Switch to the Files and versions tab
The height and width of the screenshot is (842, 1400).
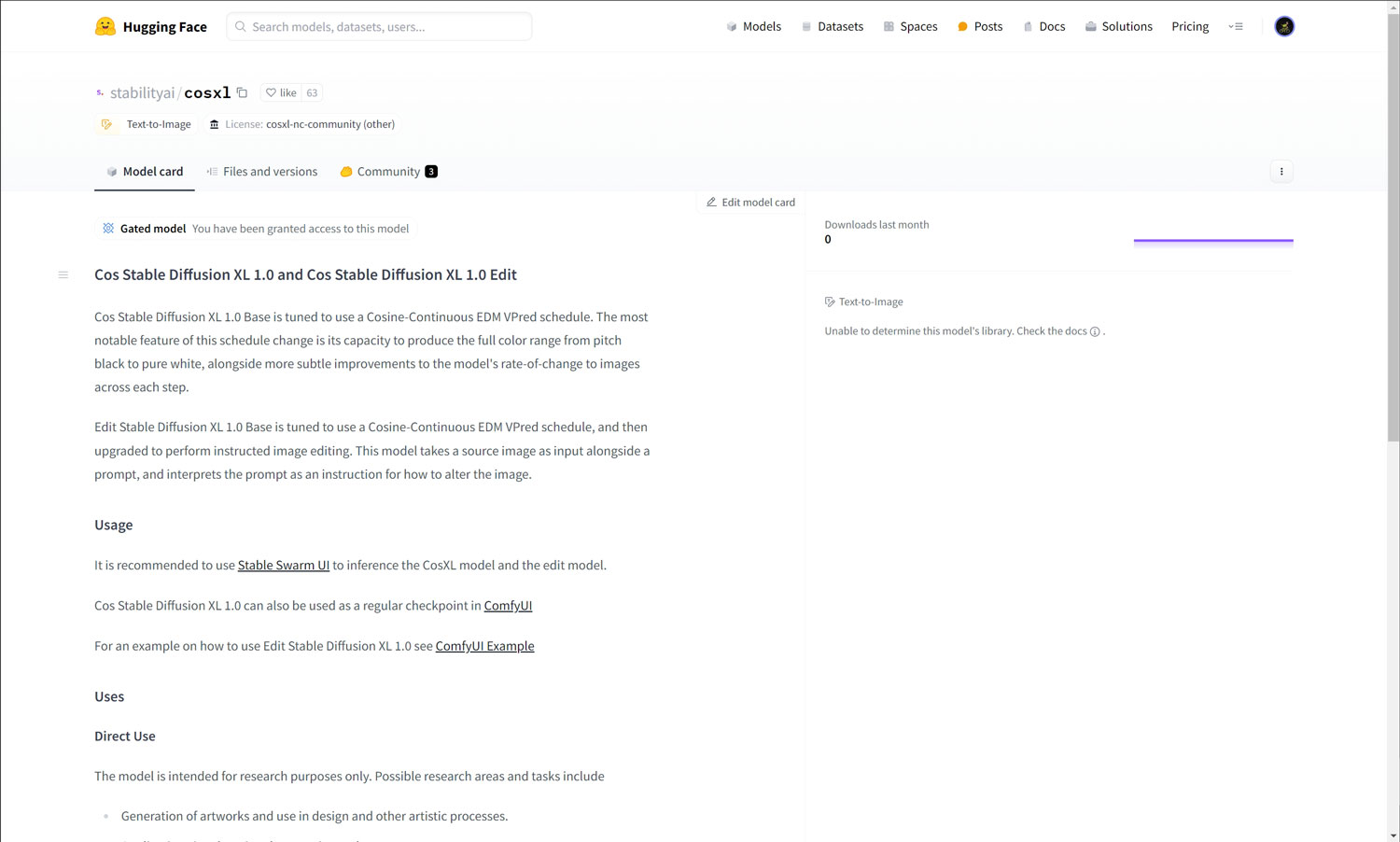click(x=262, y=172)
